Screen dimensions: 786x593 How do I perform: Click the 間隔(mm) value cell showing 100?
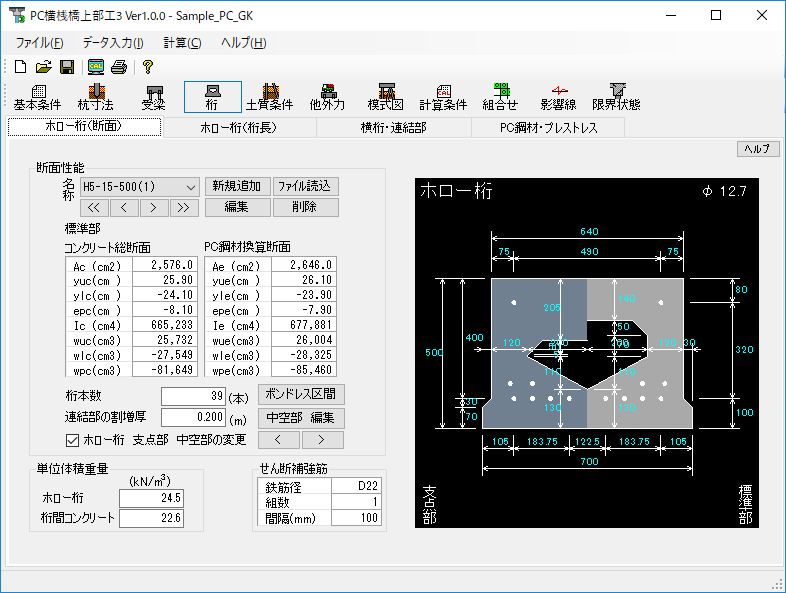tap(356, 518)
